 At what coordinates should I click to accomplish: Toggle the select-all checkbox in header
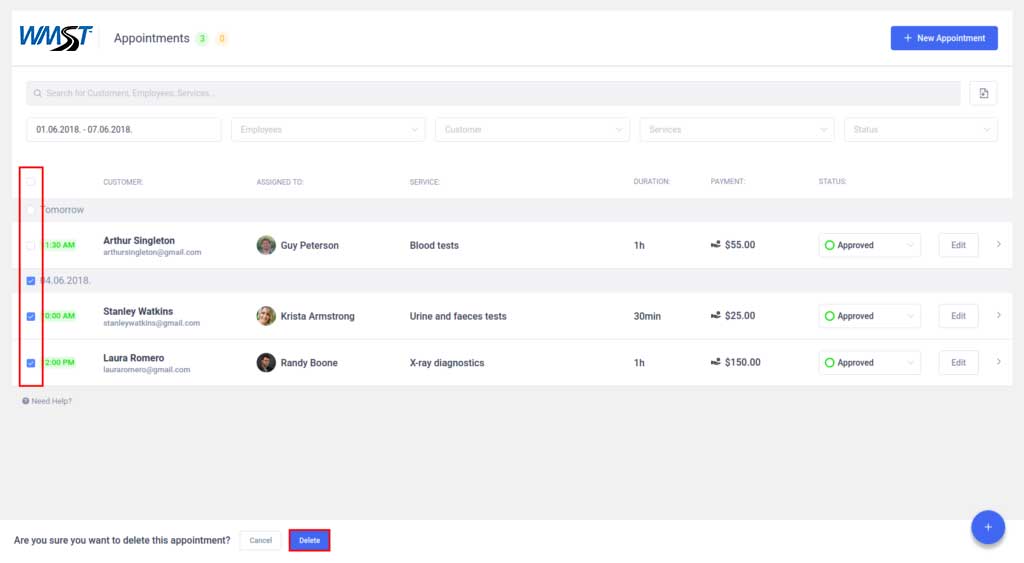31,182
